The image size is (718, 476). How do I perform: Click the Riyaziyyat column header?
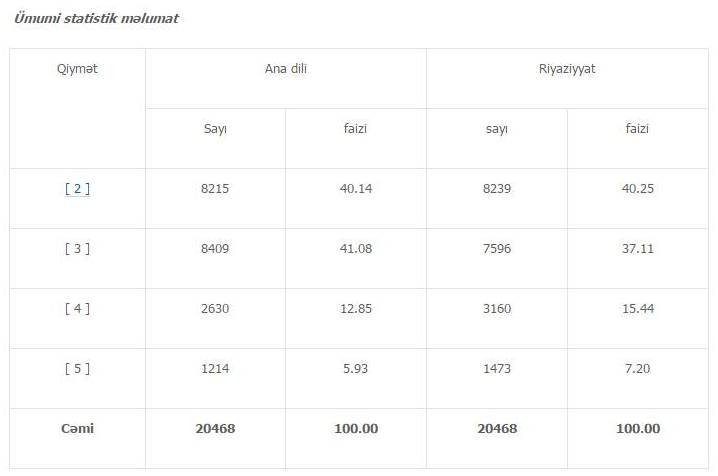567,69
